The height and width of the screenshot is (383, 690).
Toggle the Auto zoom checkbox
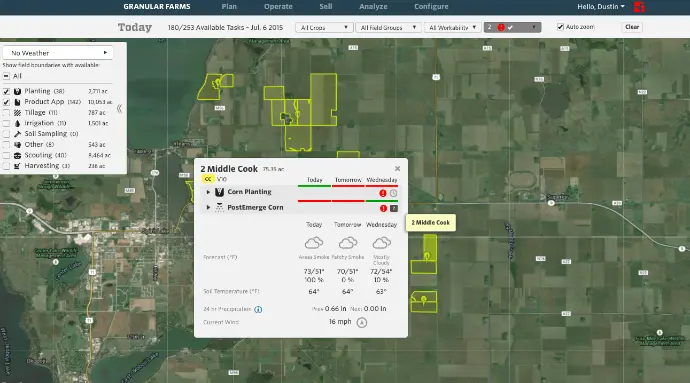tap(560, 27)
